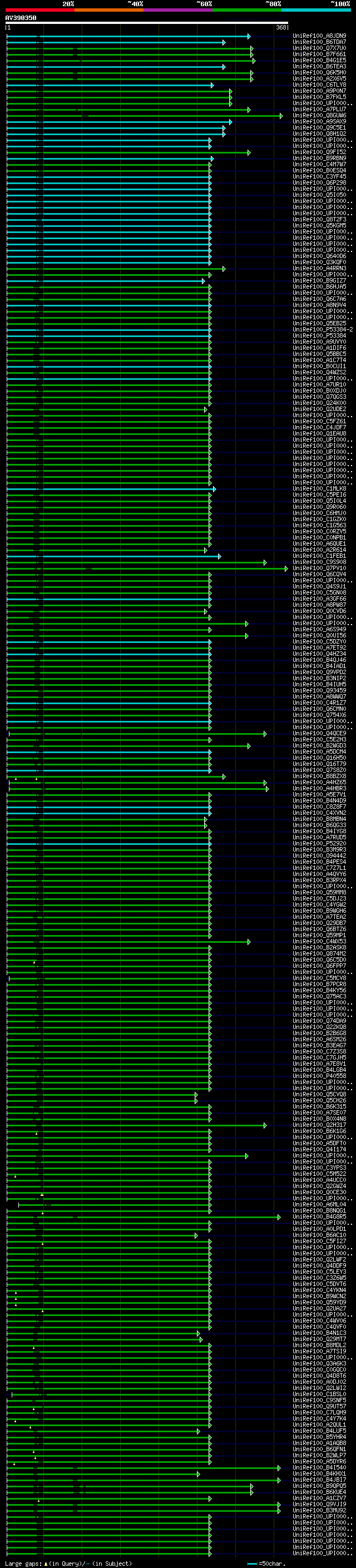Open entry UniRef100_P53384-2
356x1568 pixels.
pyautogui.click(x=323, y=329)
